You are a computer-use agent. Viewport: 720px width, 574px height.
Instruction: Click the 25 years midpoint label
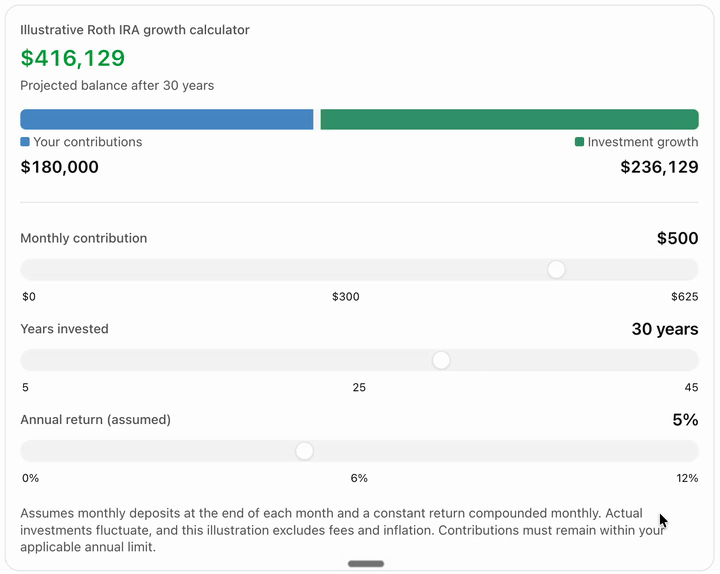pyautogui.click(x=359, y=387)
